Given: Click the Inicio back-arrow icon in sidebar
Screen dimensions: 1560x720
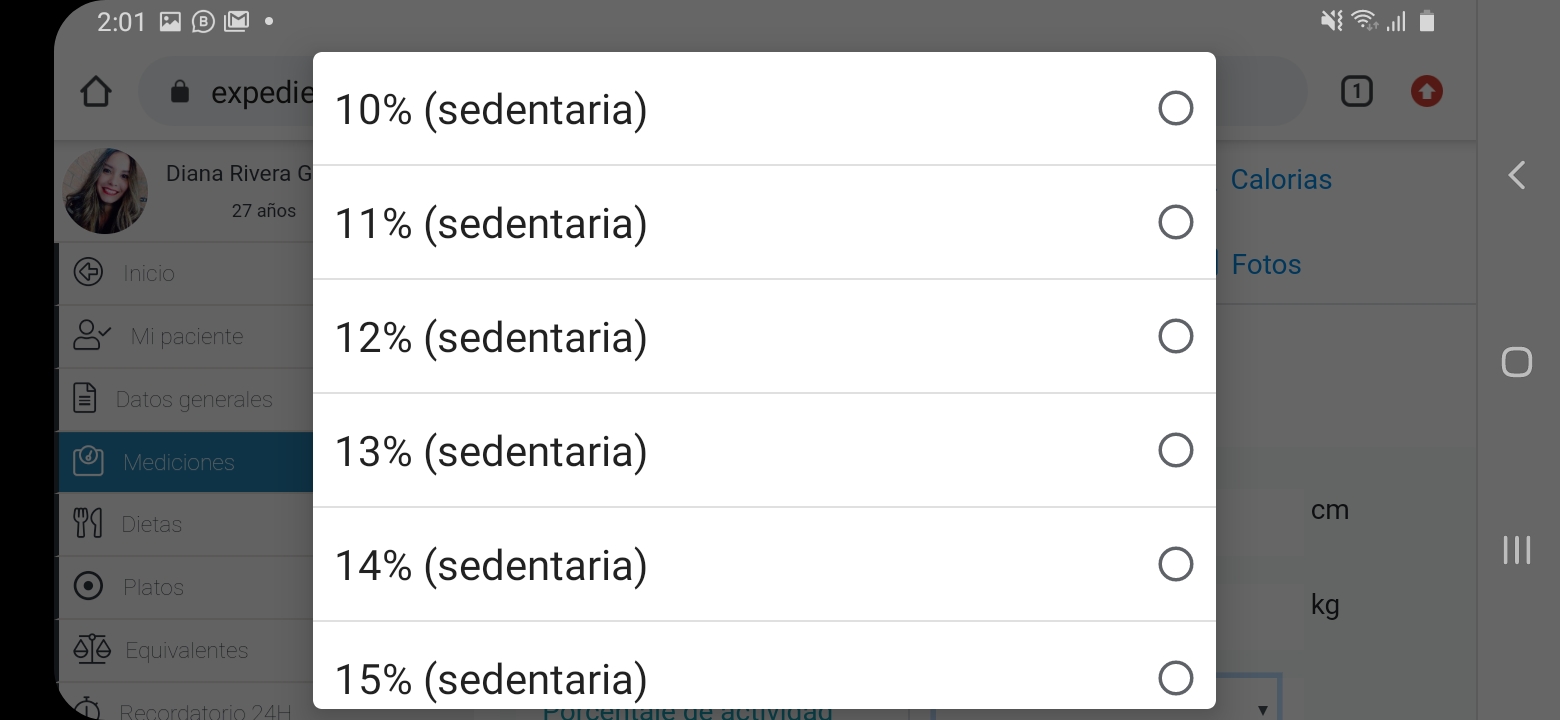Looking at the screenshot, I should [x=89, y=272].
